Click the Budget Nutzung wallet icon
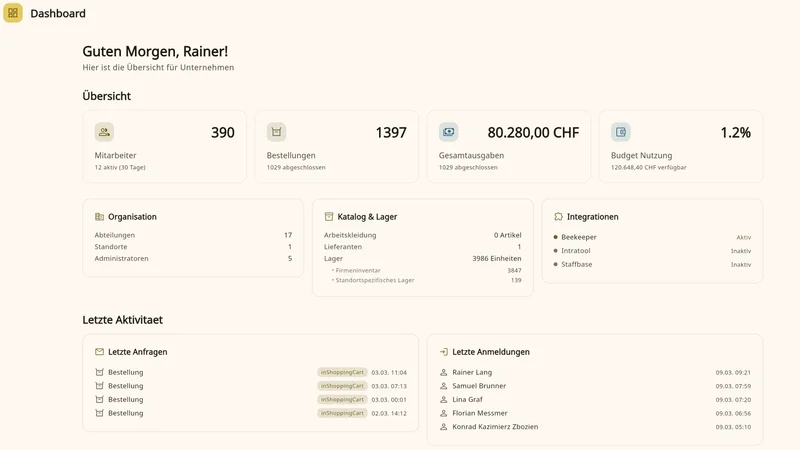Image resolution: width=800 pixels, height=450 pixels. [x=620, y=132]
